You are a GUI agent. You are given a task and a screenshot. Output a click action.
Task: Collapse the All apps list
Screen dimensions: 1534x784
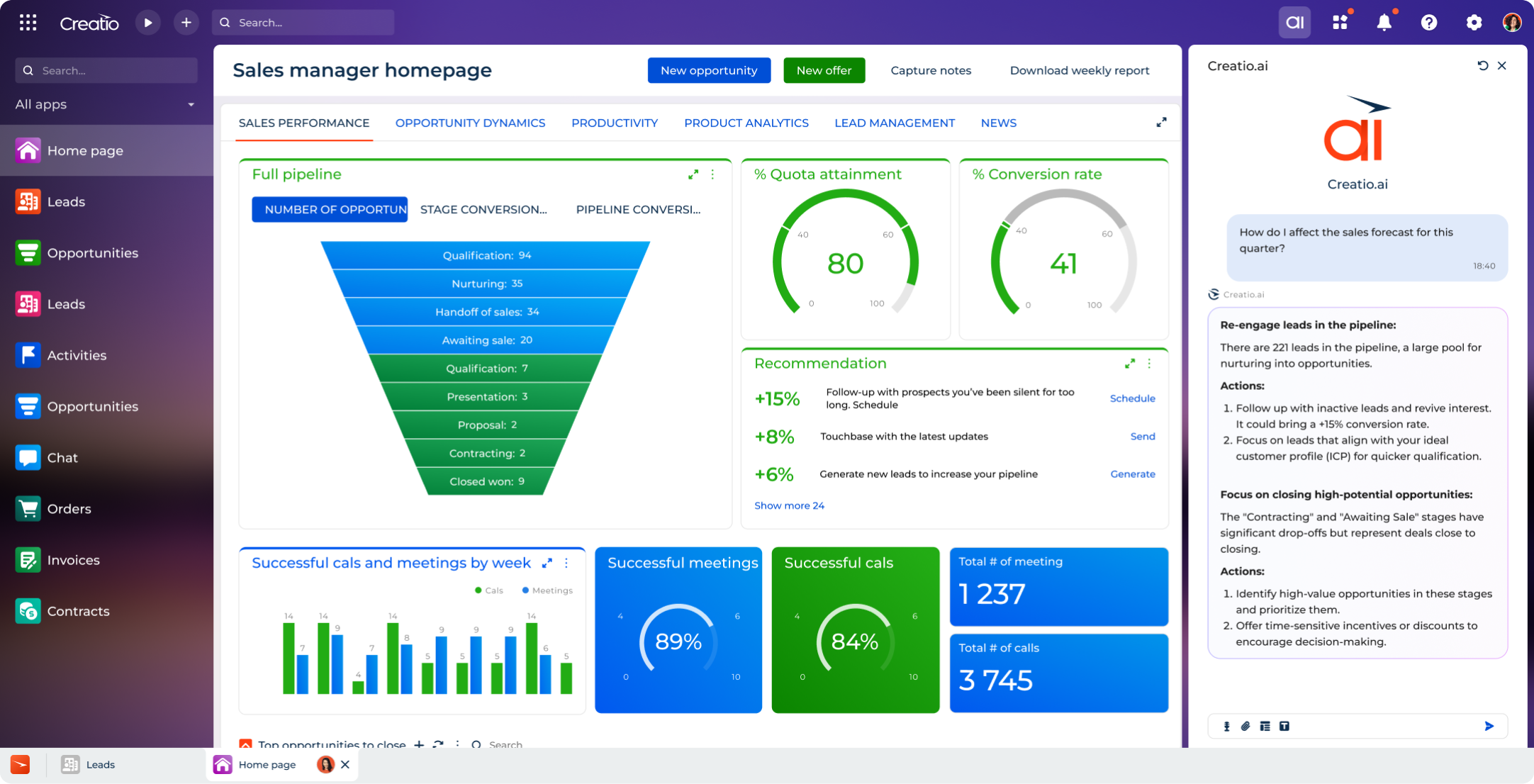[190, 104]
